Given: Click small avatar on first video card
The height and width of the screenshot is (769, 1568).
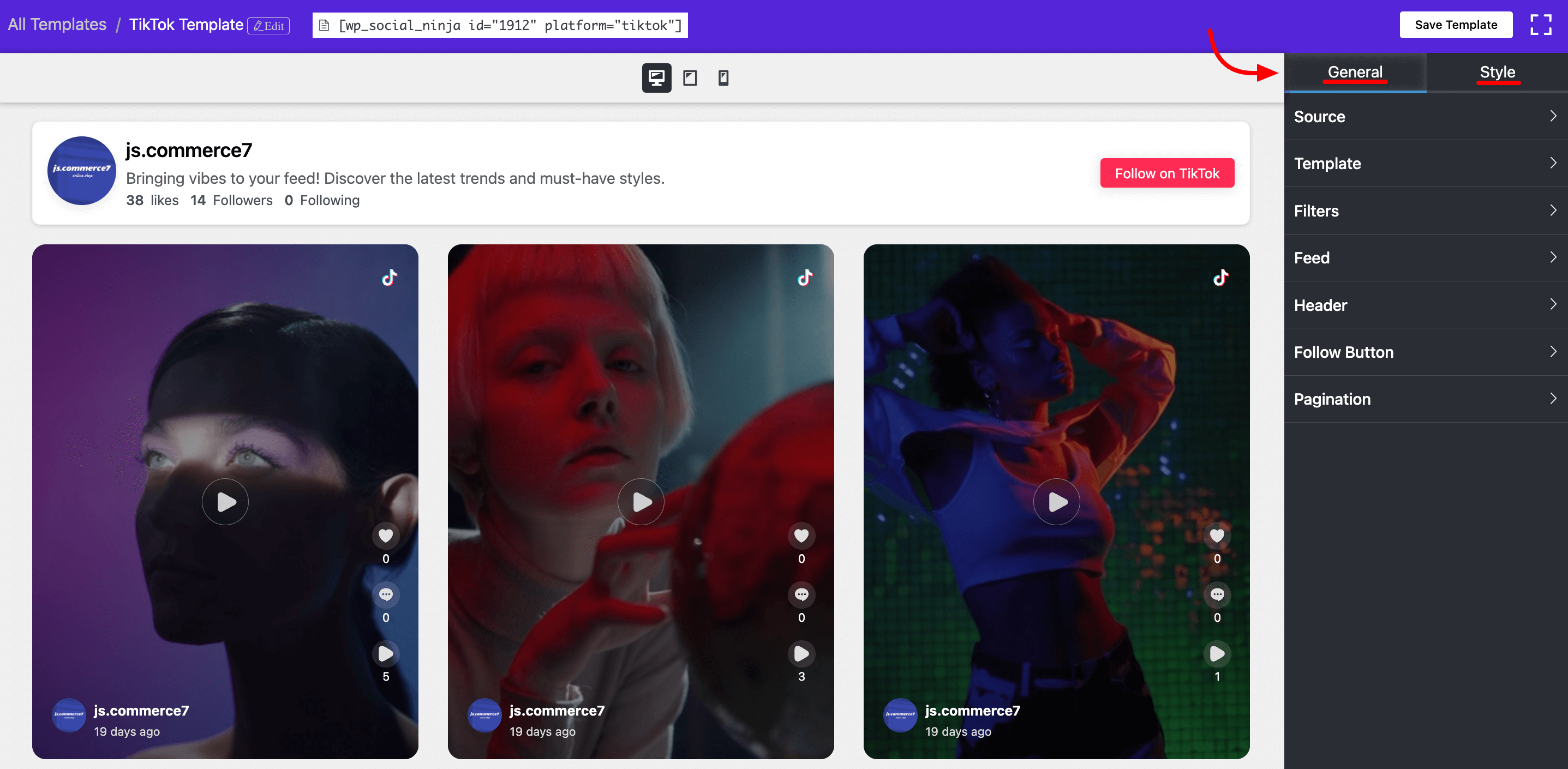Looking at the screenshot, I should click(x=69, y=716).
